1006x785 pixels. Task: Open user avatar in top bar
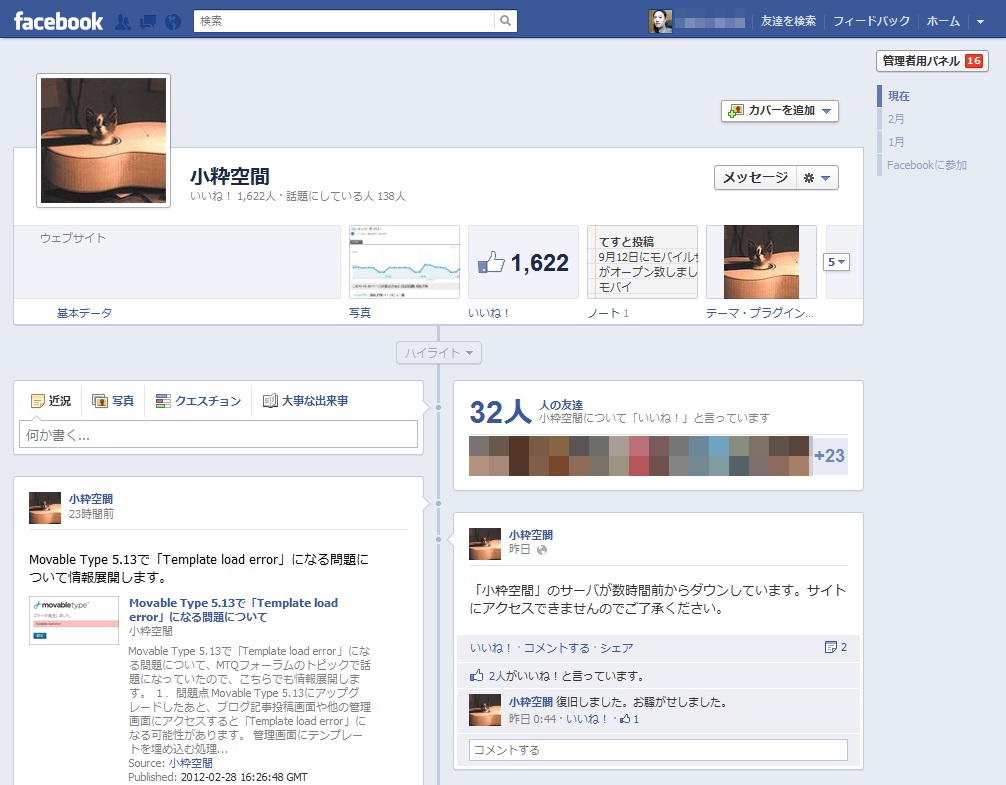660,21
